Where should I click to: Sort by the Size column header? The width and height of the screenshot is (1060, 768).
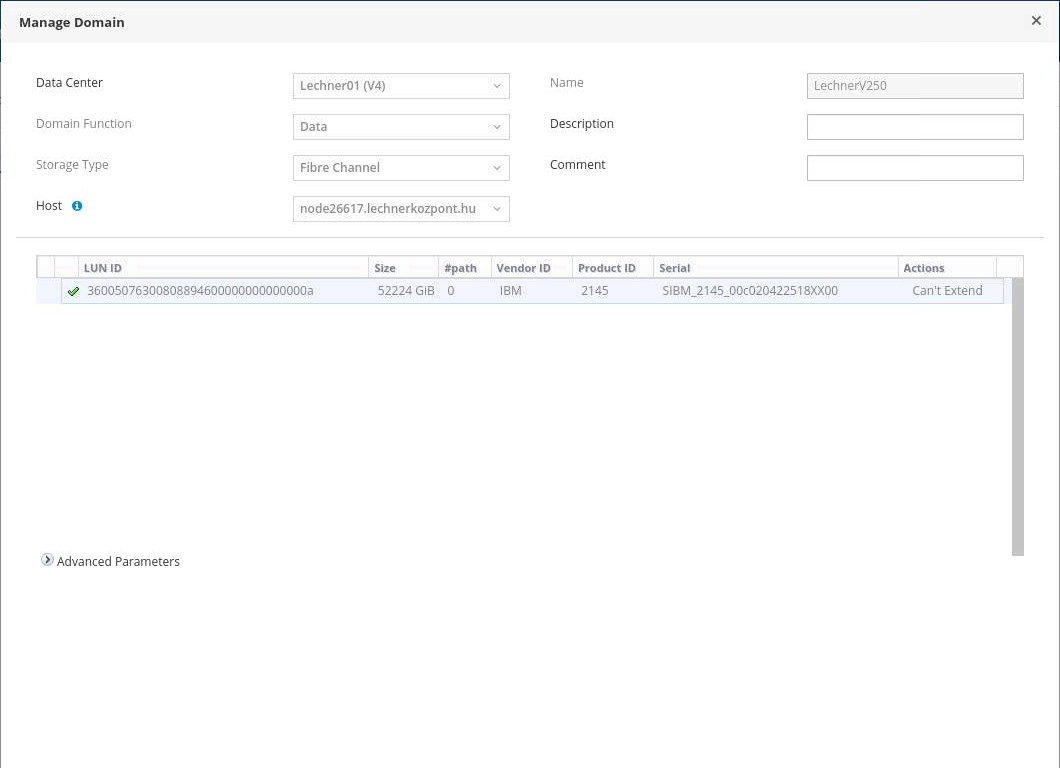(x=403, y=268)
